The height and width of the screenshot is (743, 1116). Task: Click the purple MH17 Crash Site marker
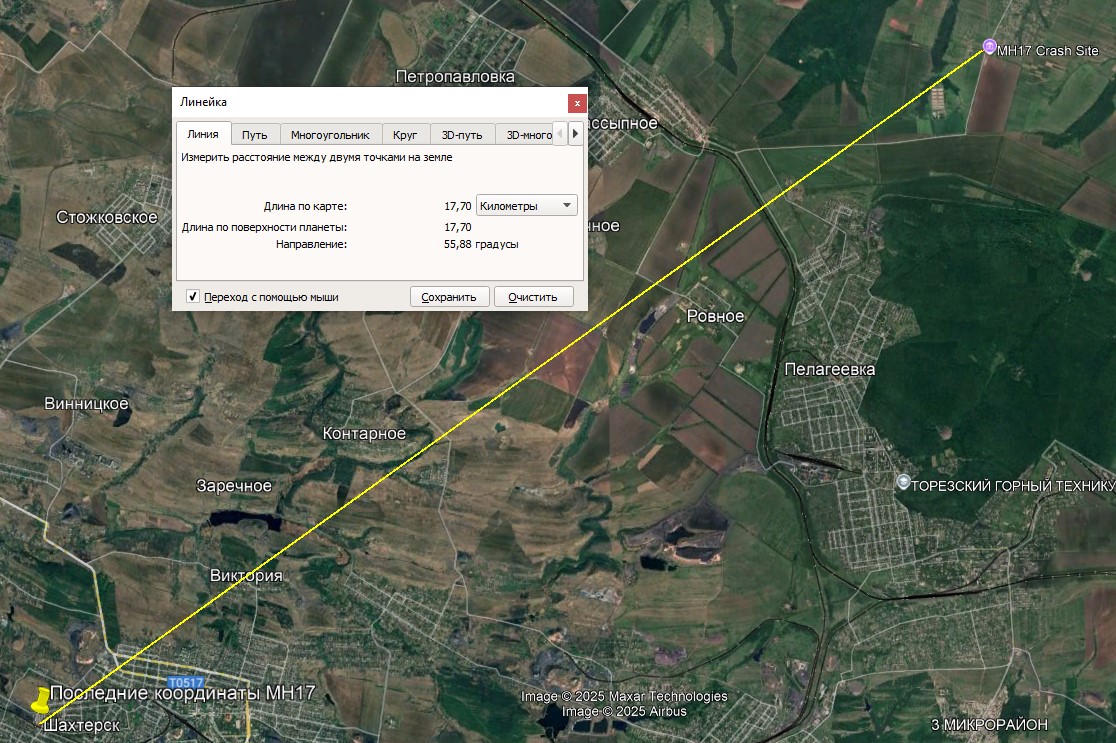[x=989, y=47]
